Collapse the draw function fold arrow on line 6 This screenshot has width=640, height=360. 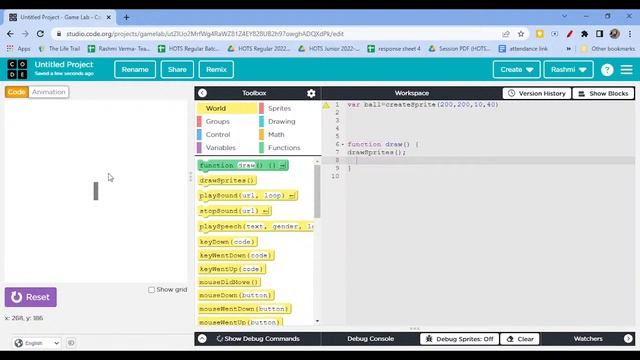pyautogui.click(x=342, y=144)
